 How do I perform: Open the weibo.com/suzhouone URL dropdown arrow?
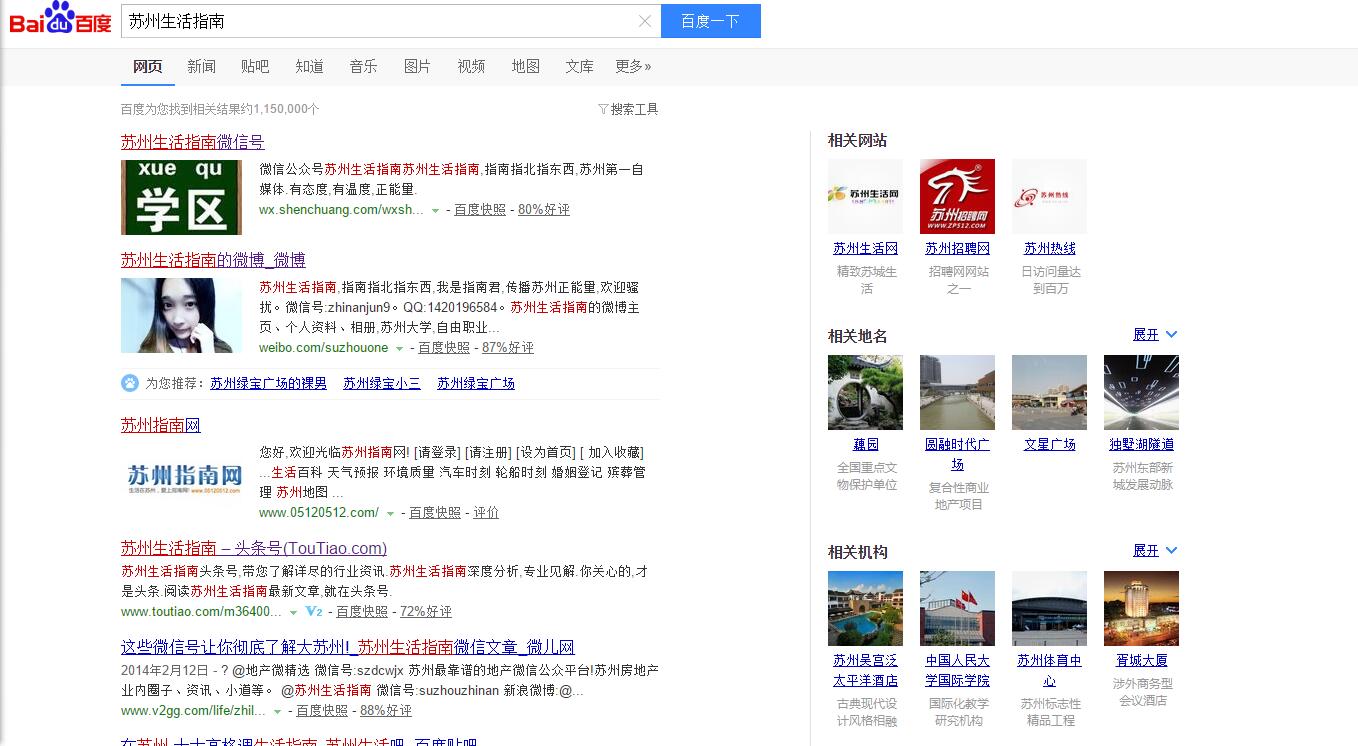point(399,348)
